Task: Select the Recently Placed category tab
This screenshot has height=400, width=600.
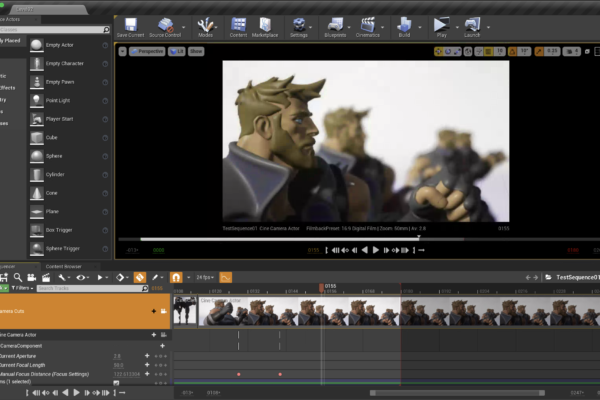Action: (11, 41)
